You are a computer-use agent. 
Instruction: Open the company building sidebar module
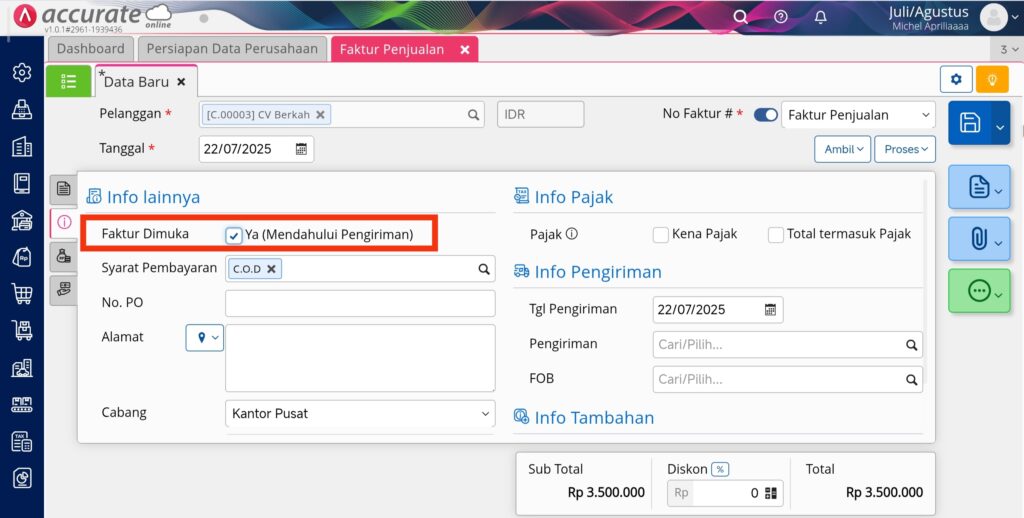click(x=22, y=147)
